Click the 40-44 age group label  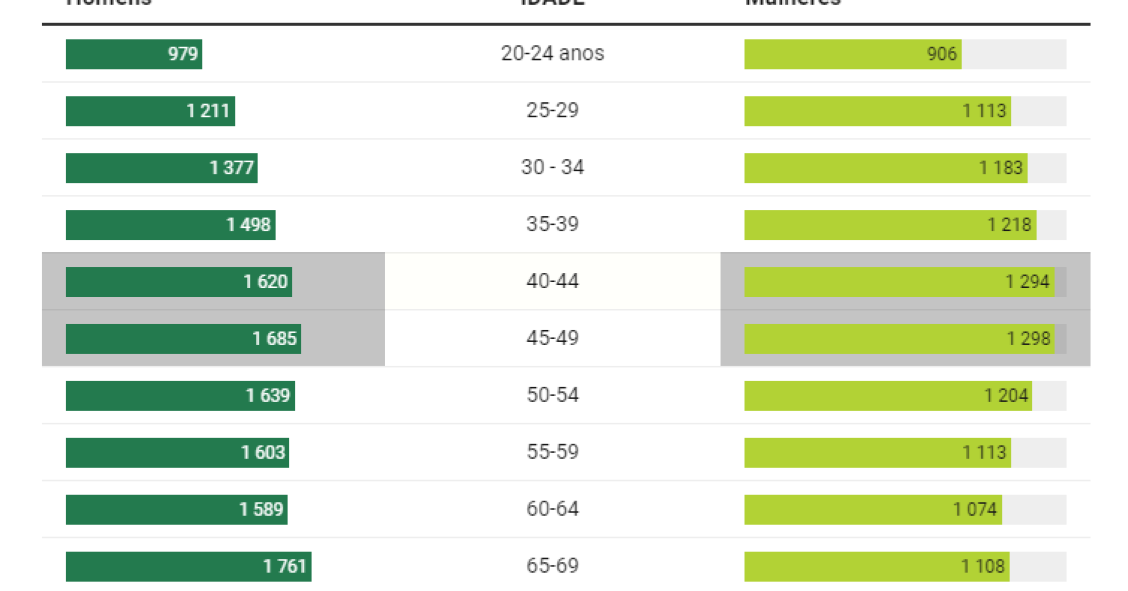(x=552, y=281)
